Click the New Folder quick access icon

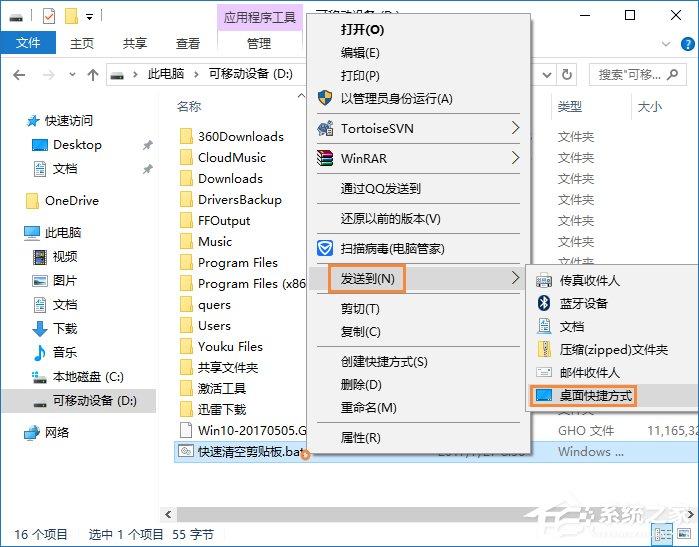[71, 16]
